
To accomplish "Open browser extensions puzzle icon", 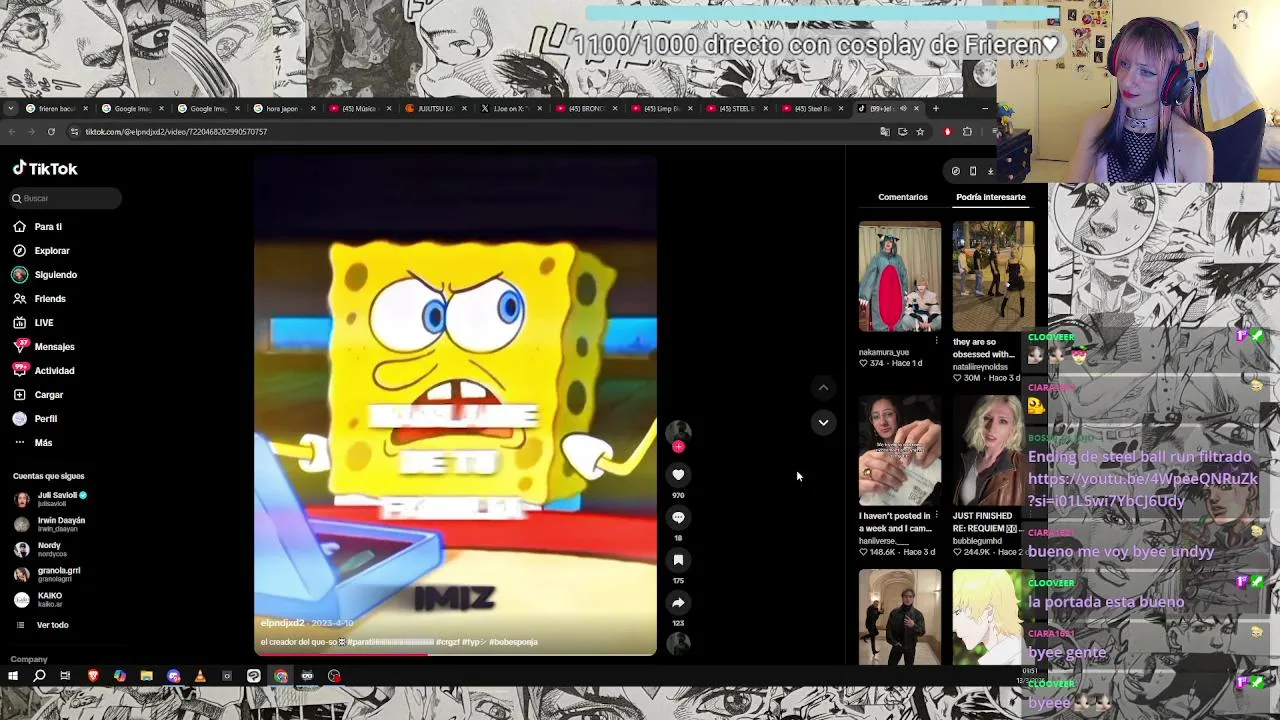I will pos(967,132).
